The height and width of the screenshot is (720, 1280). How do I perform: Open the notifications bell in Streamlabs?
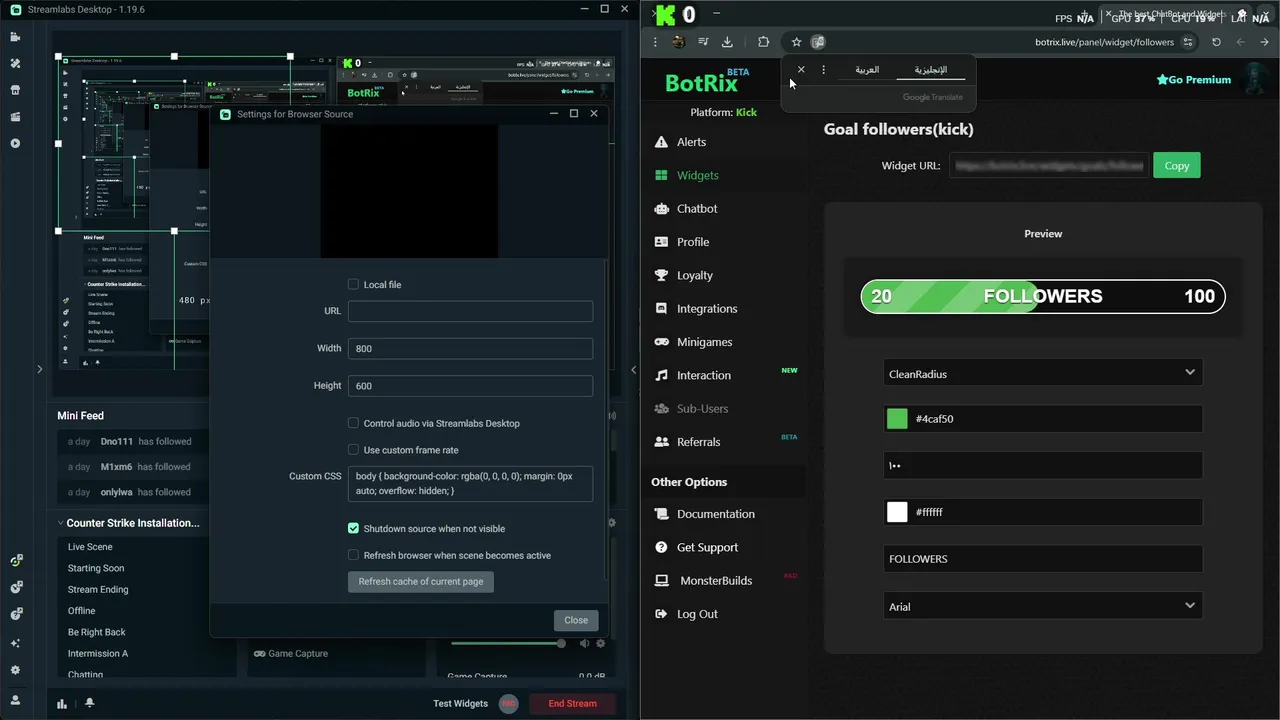coord(89,703)
